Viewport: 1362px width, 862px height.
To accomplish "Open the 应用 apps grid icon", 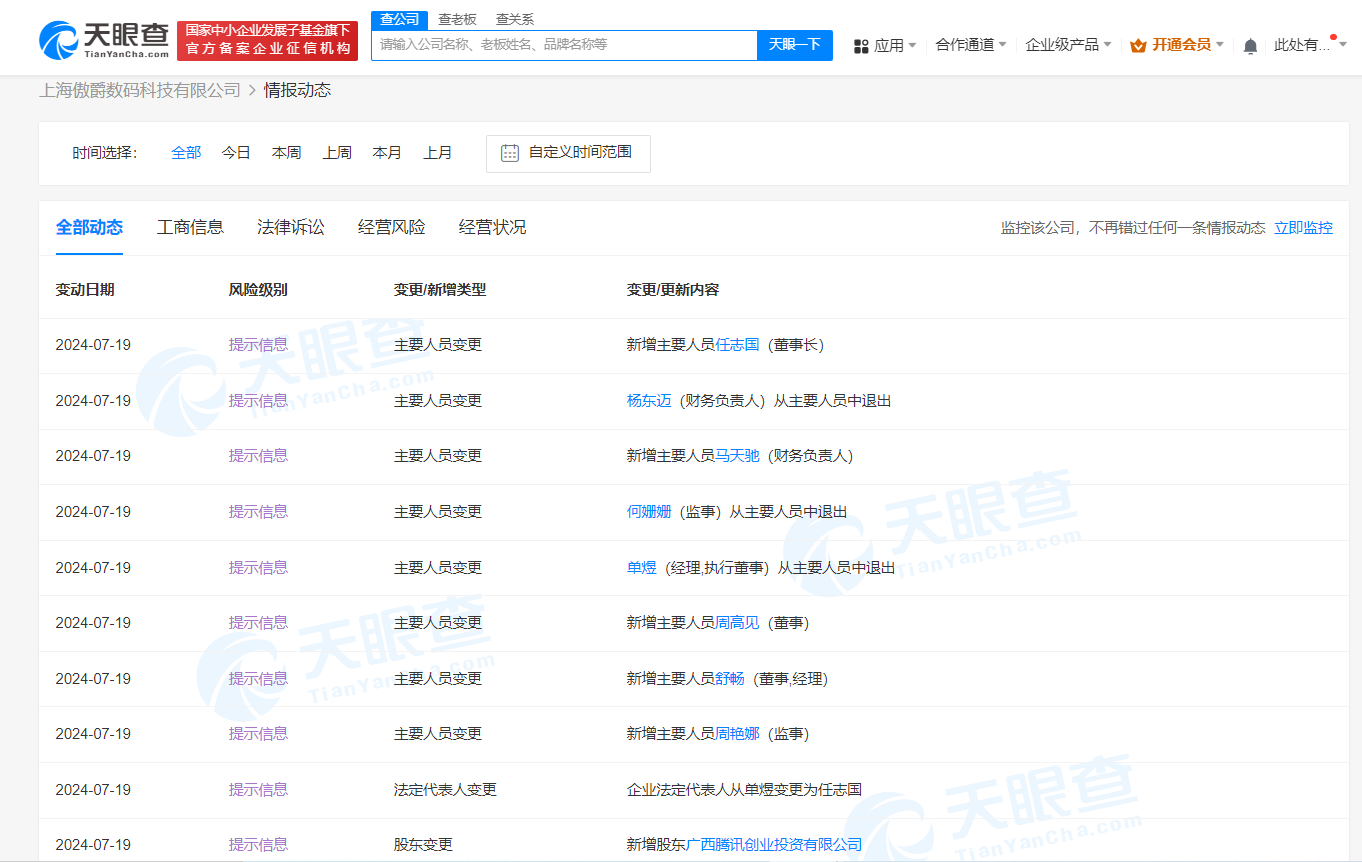I will pos(860,45).
